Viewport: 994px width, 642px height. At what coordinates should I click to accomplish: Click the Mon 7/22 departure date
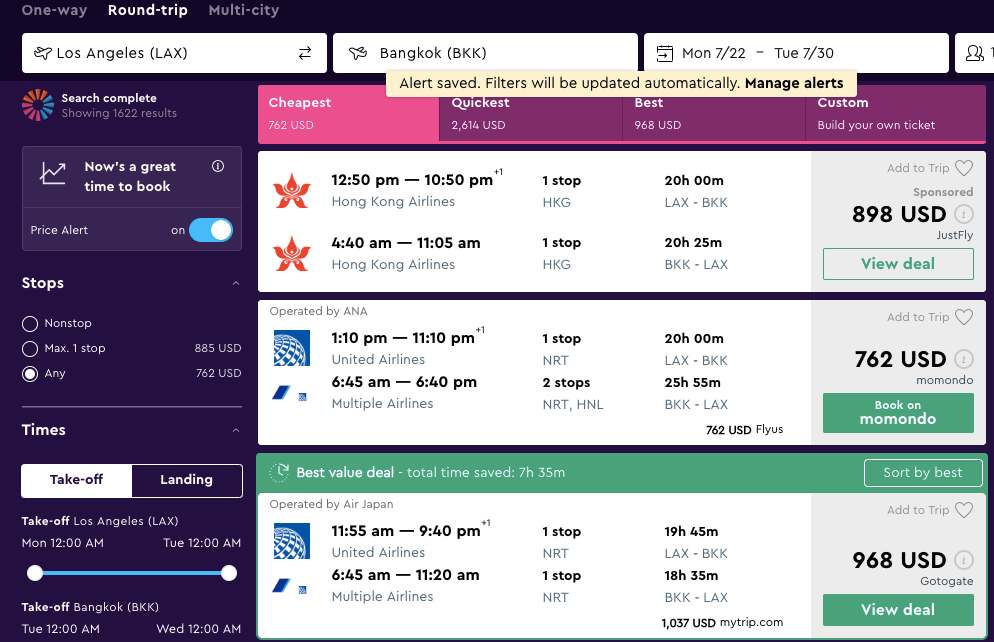pyautogui.click(x=714, y=53)
